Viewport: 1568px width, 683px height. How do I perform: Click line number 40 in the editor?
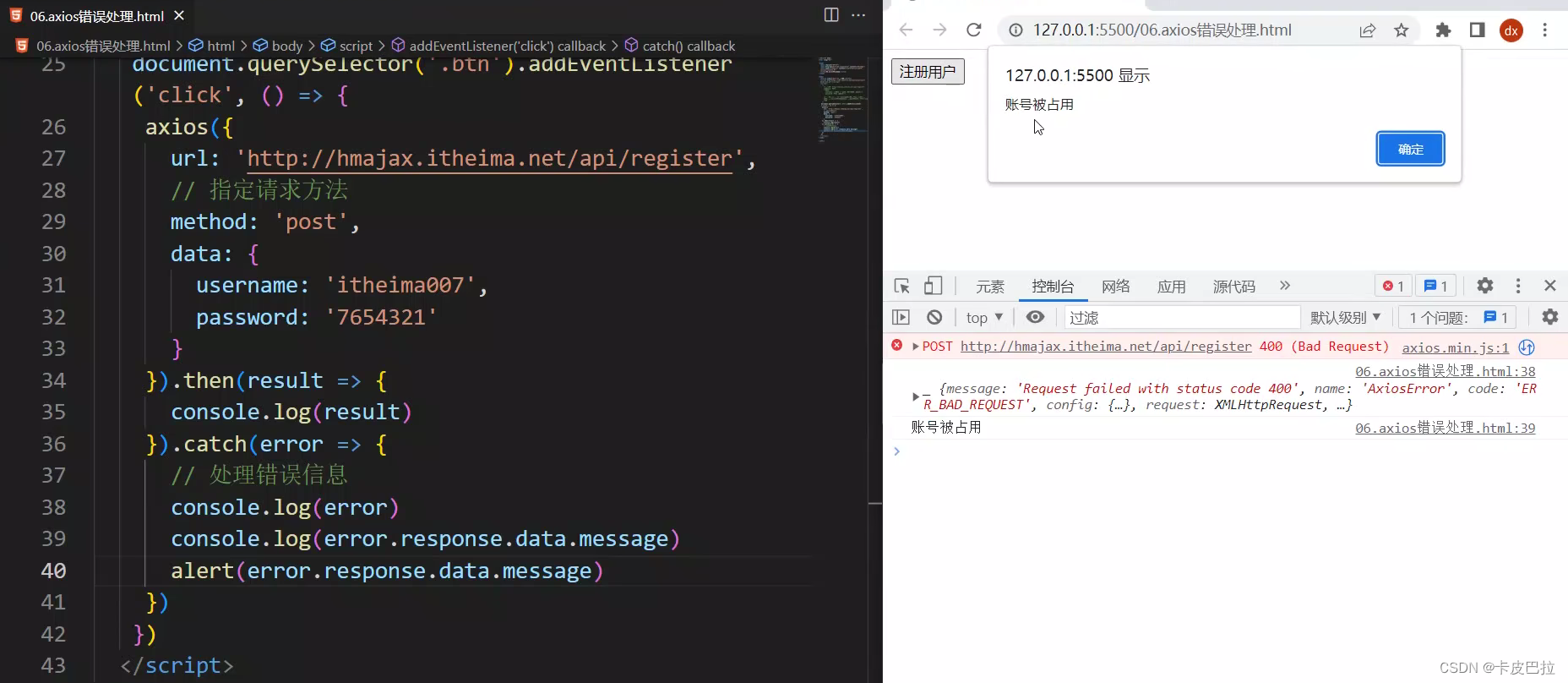click(53, 571)
